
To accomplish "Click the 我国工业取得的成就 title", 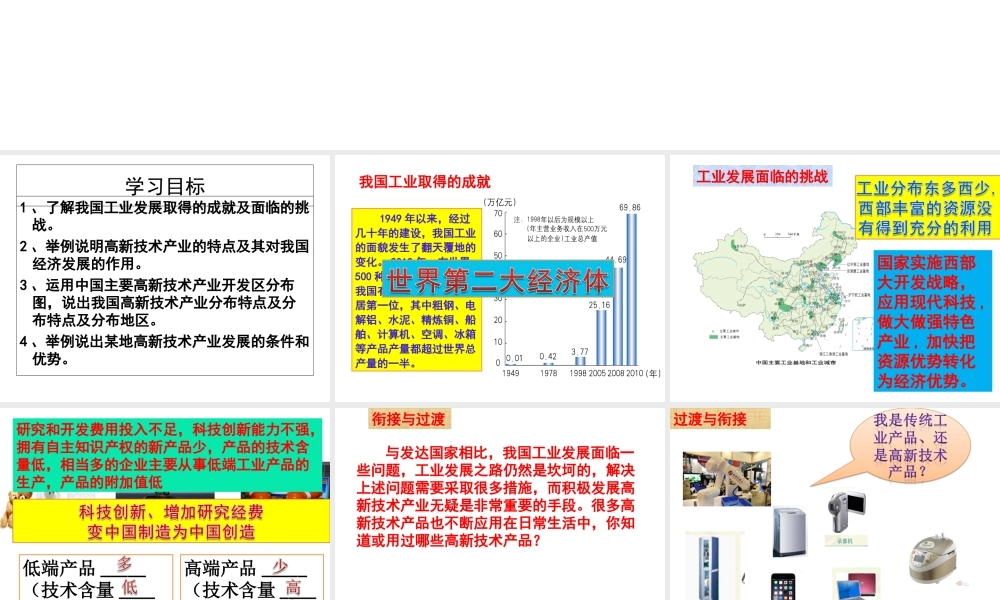I will coord(425,182).
